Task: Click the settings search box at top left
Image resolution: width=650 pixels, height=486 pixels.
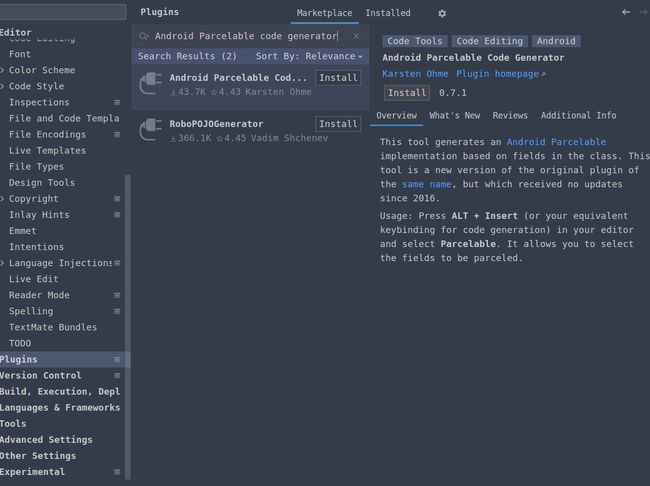Action: coord(63,12)
